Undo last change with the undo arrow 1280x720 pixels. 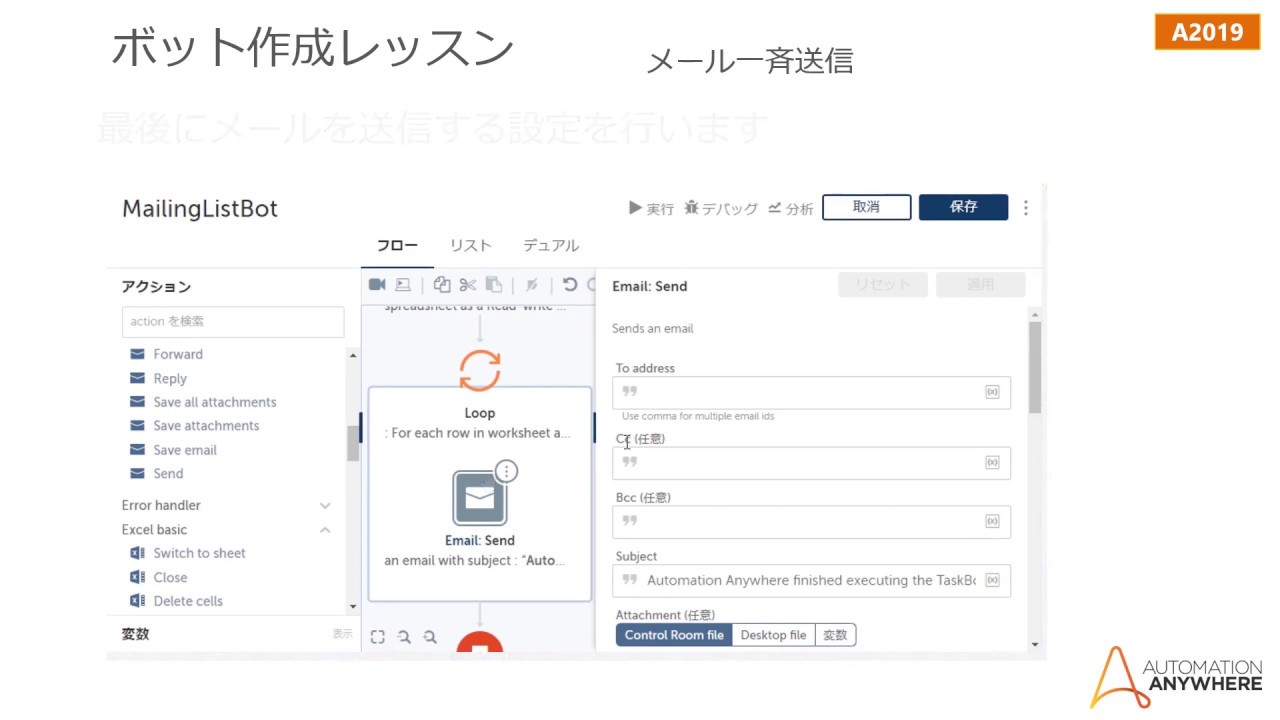[570, 285]
